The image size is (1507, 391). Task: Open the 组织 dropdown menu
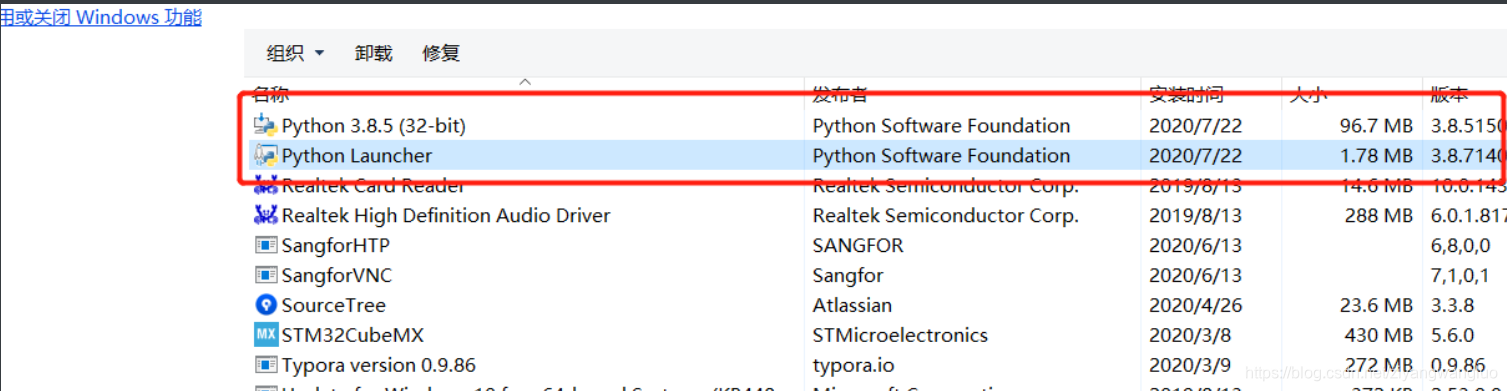[295, 53]
